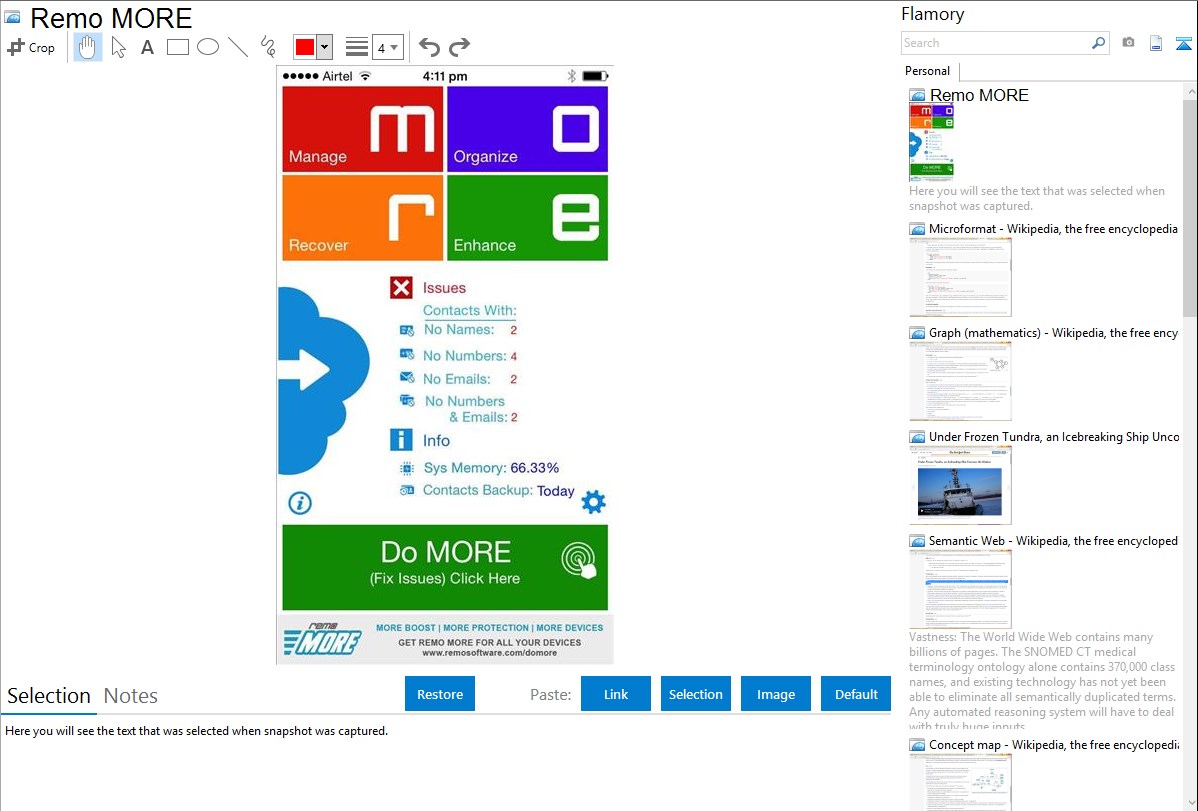Screen dimensions: 1198x811
Task: Select the straight line tool
Action: [238, 47]
